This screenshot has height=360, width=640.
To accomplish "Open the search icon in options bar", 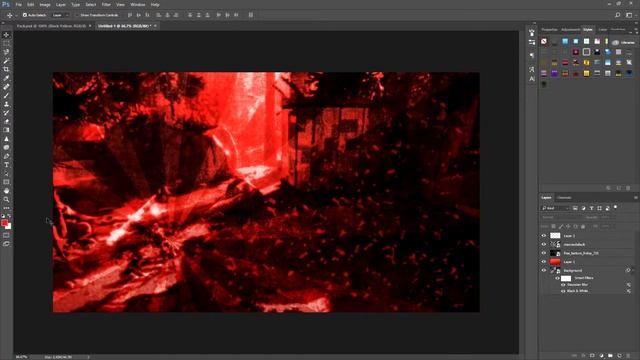I will [x=618, y=15].
